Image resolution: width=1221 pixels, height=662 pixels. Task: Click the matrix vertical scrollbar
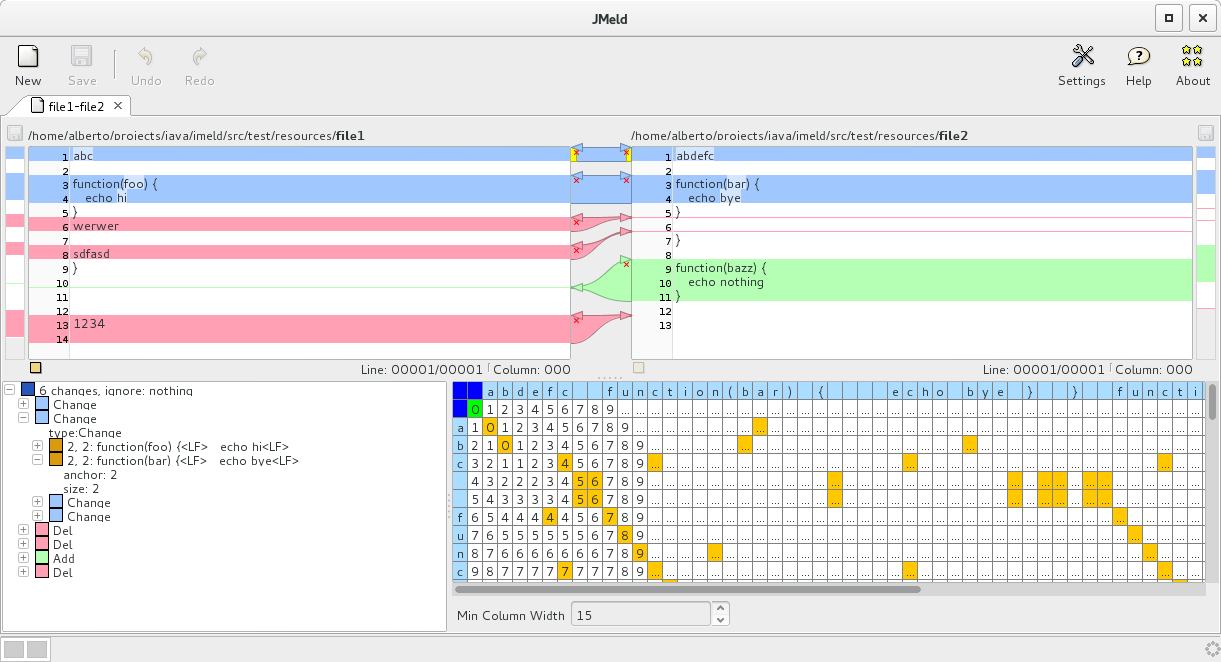pos(1212,402)
